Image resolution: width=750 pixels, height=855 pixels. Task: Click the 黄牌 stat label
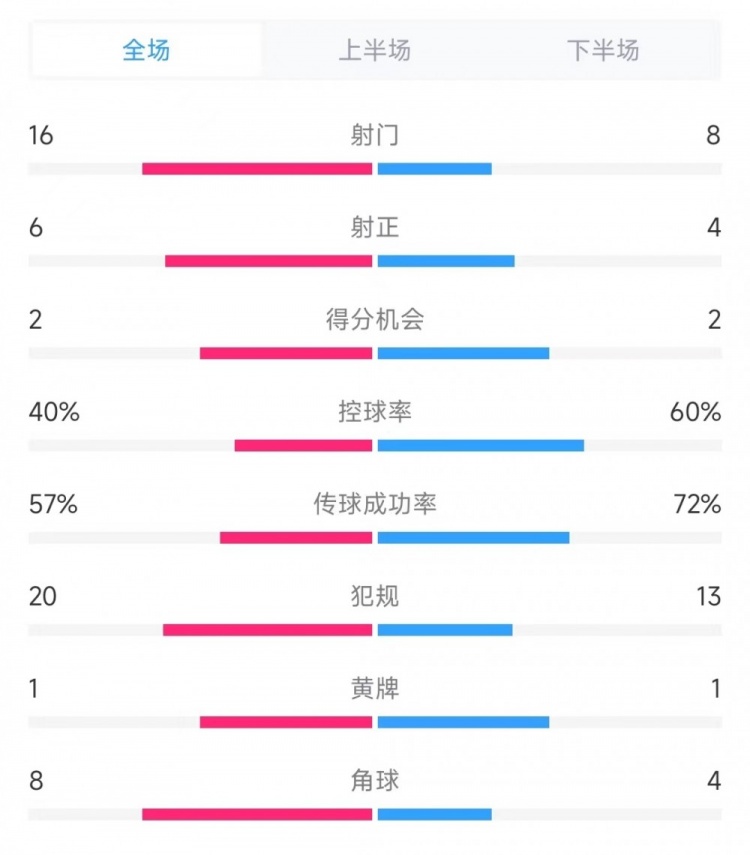click(375, 689)
